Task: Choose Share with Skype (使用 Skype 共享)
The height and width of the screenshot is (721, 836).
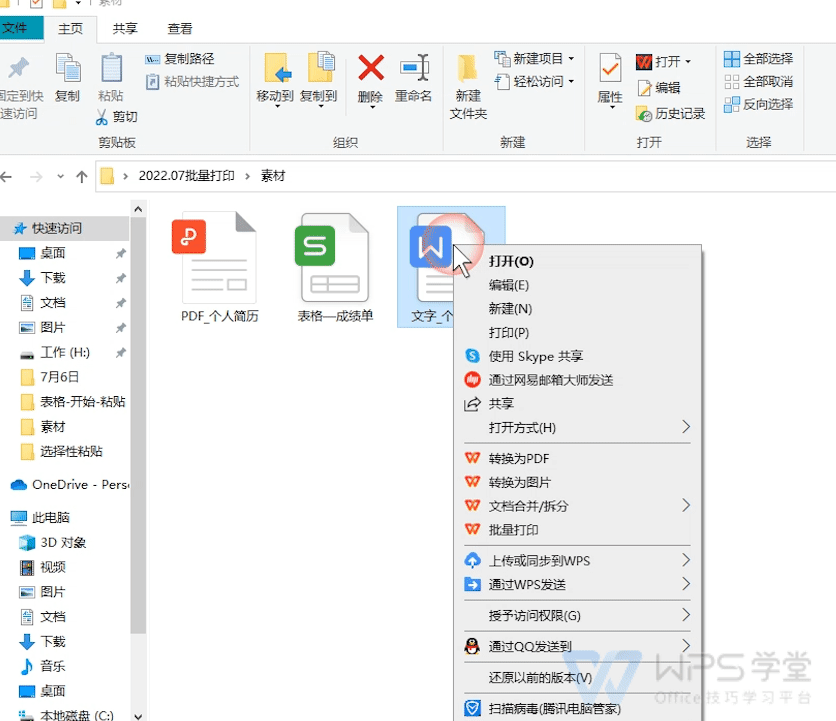Action: (x=577, y=356)
